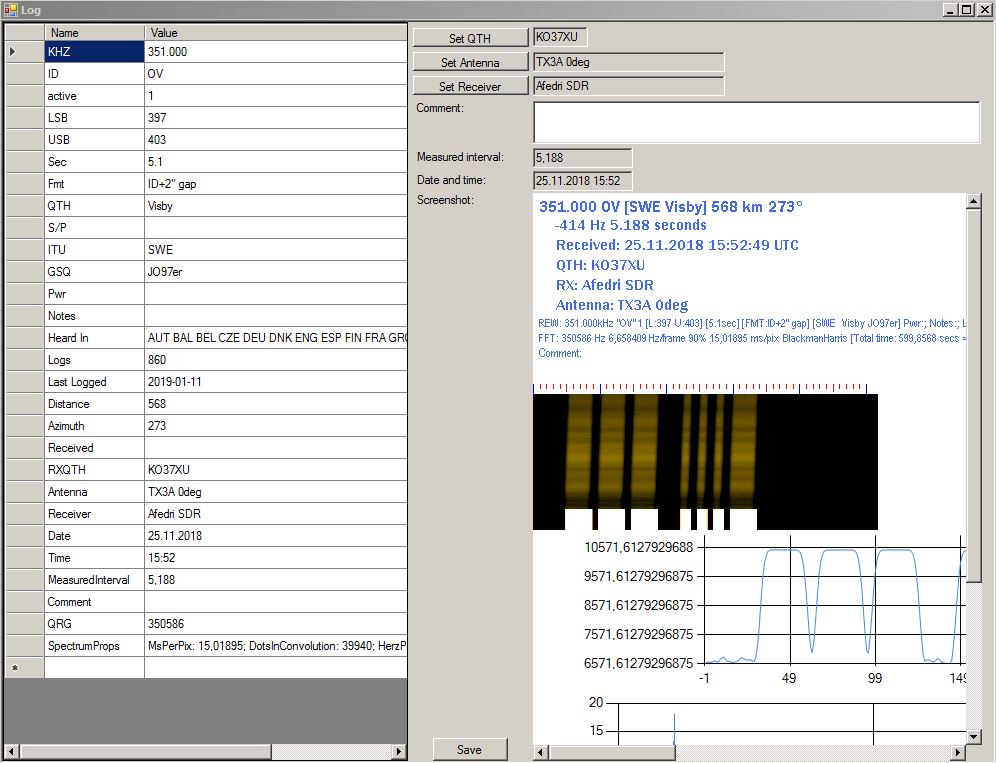Click the screenshot panel horizontal scrollbar thumb
996x763 pixels.
tap(611, 752)
